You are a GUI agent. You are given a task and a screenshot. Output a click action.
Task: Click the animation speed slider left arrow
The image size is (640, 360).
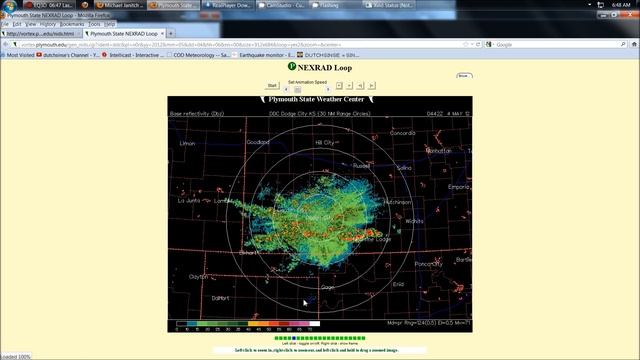click(x=286, y=90)
